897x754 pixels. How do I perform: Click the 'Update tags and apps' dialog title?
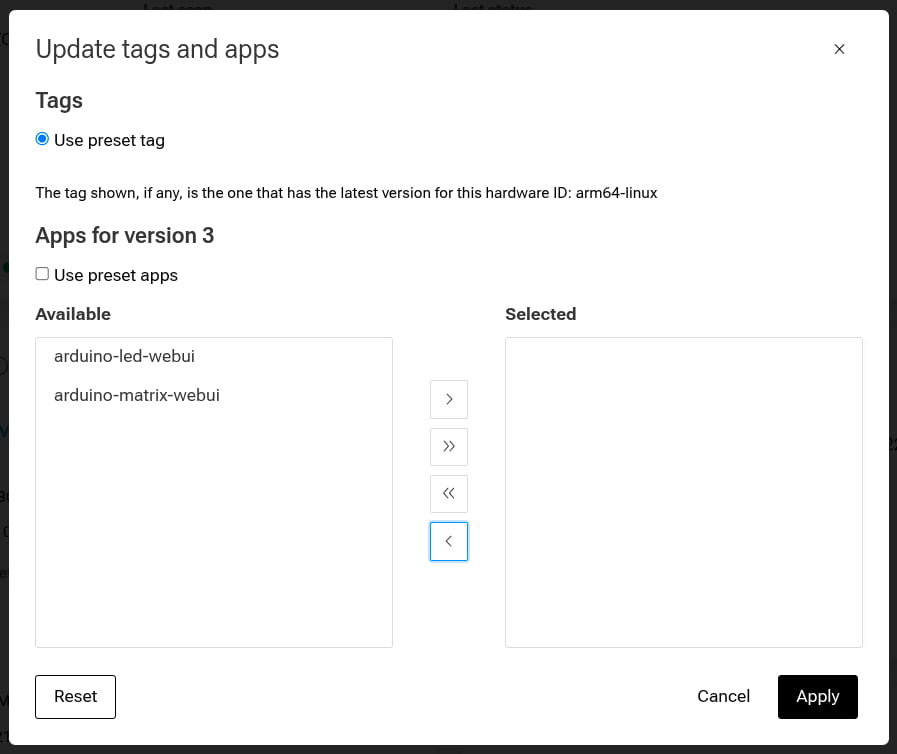157,48
